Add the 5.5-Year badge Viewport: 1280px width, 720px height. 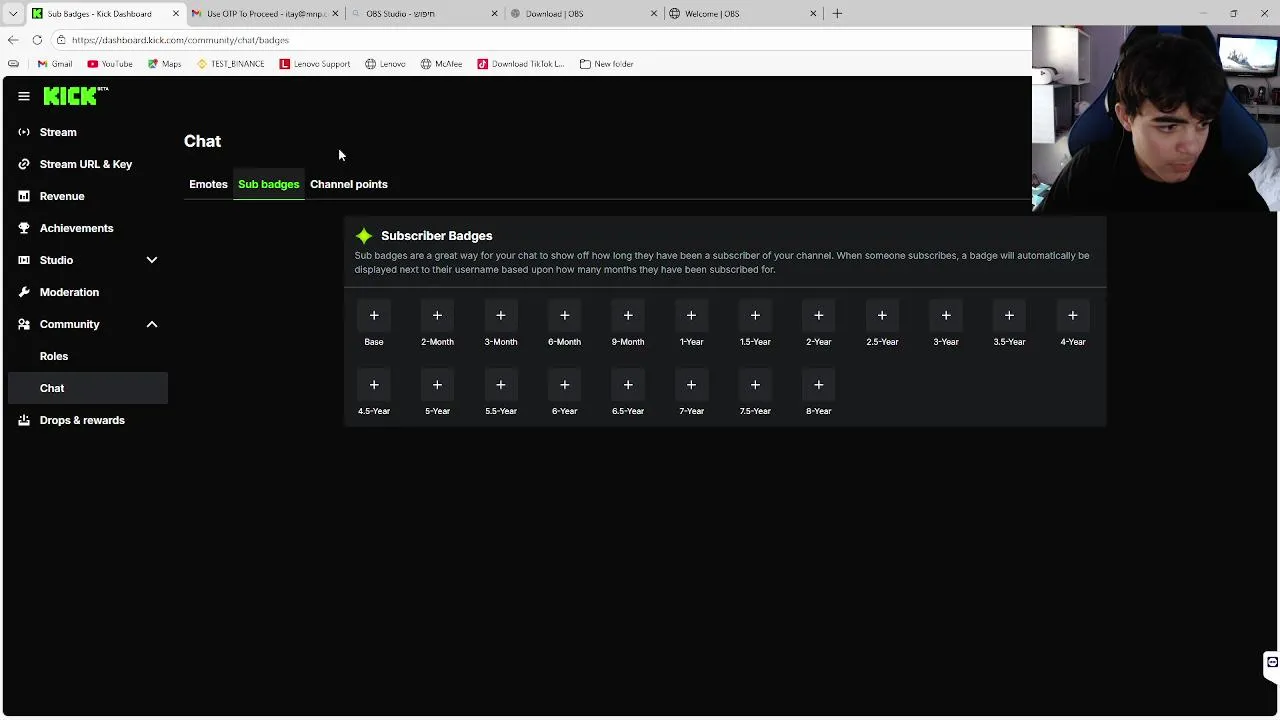pyautogui.click(x=501, y=385)
